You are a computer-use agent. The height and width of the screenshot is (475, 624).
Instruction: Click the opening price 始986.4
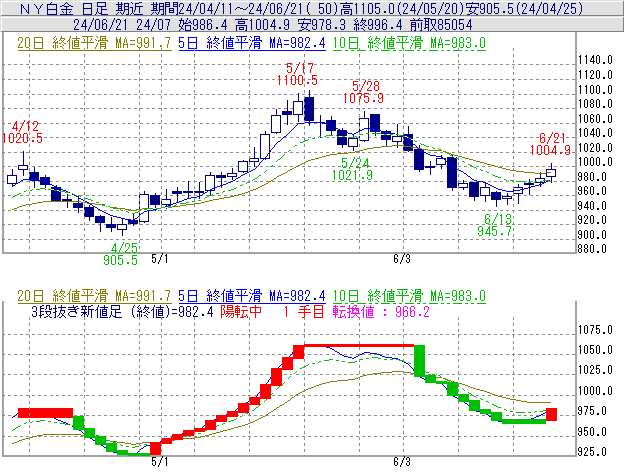click(203, 25)
